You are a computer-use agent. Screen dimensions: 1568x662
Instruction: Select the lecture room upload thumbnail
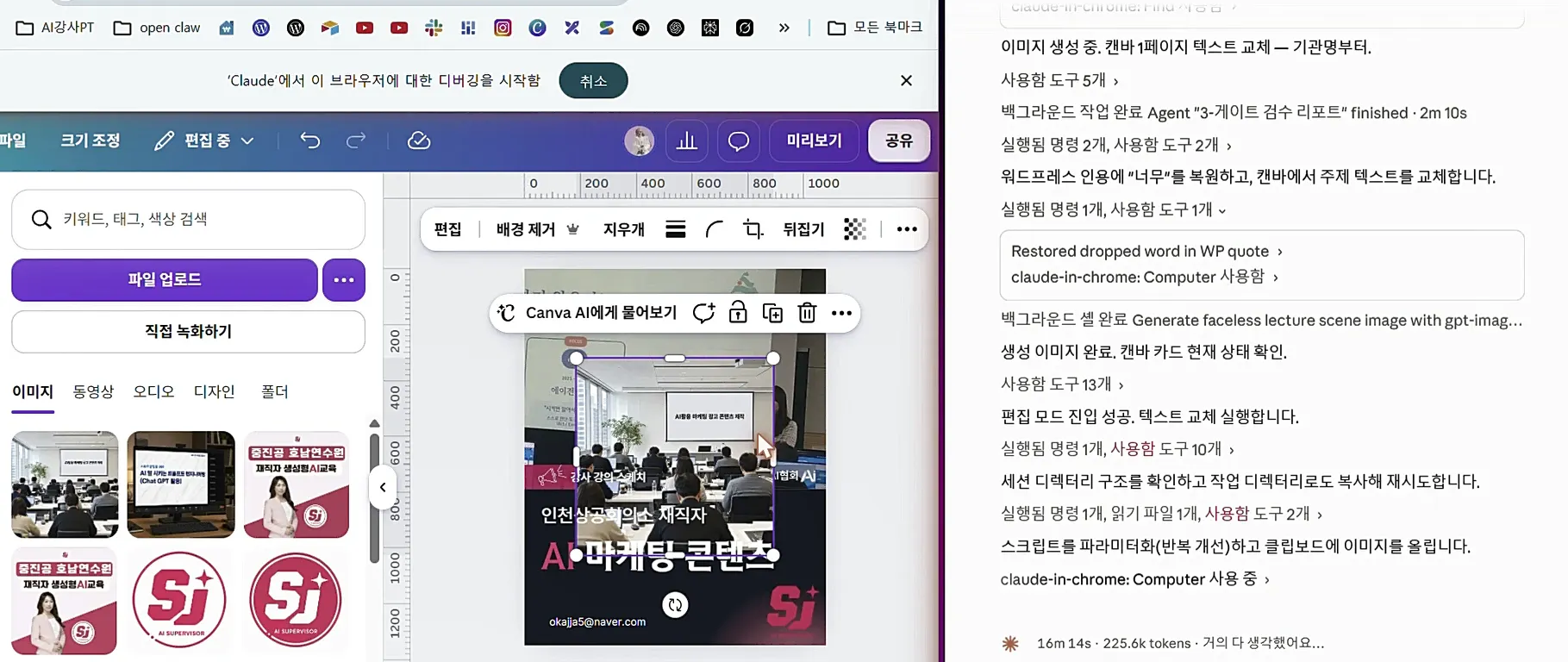tap(65, 484)
